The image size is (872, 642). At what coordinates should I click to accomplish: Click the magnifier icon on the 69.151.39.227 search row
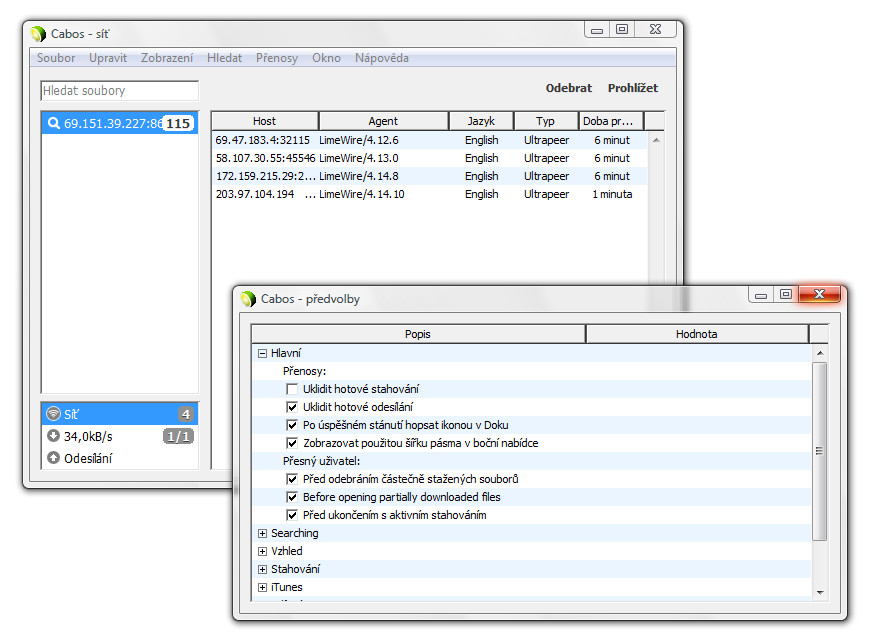pyautogui.click(x=53, y=123)
